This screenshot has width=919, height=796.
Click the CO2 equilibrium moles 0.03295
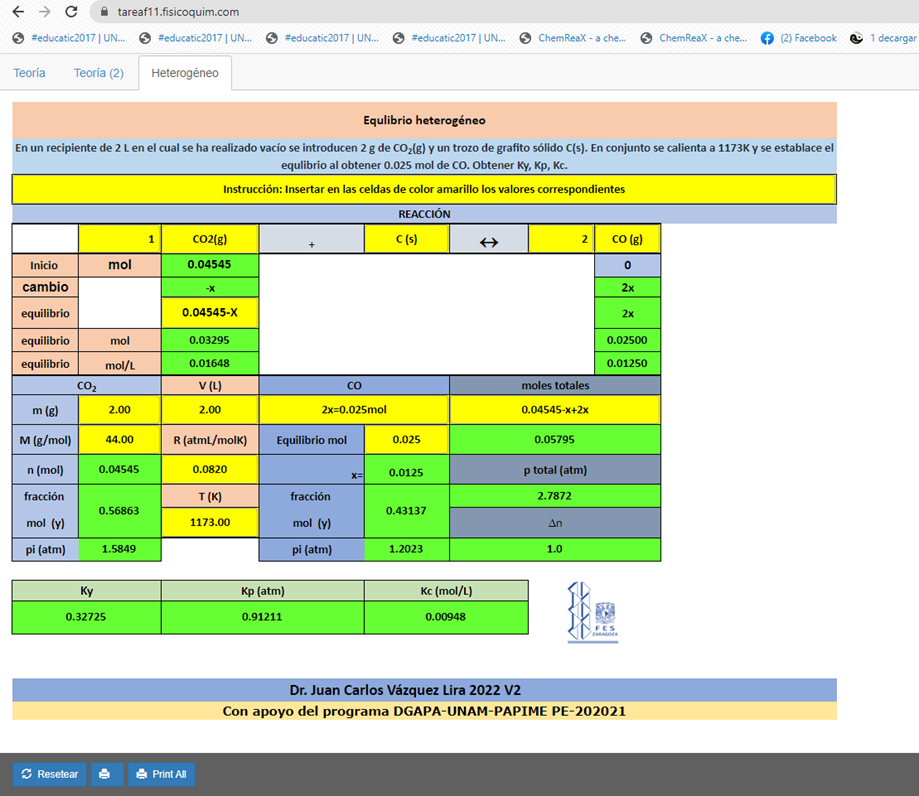(210, 340)
